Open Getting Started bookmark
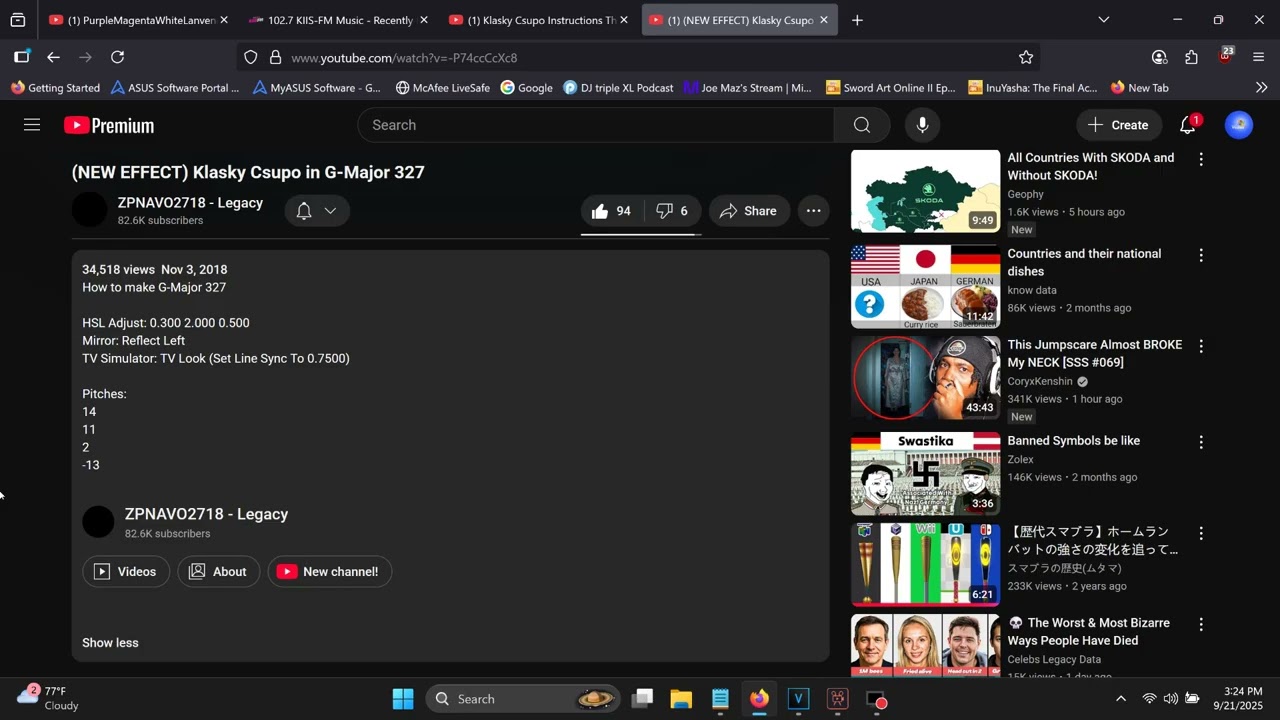Viewport: 1280px width, 720px height. [55, 88]
